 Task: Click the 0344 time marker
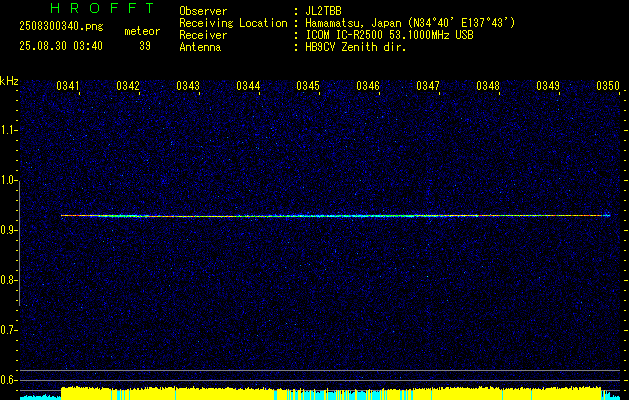click(248, 85)
